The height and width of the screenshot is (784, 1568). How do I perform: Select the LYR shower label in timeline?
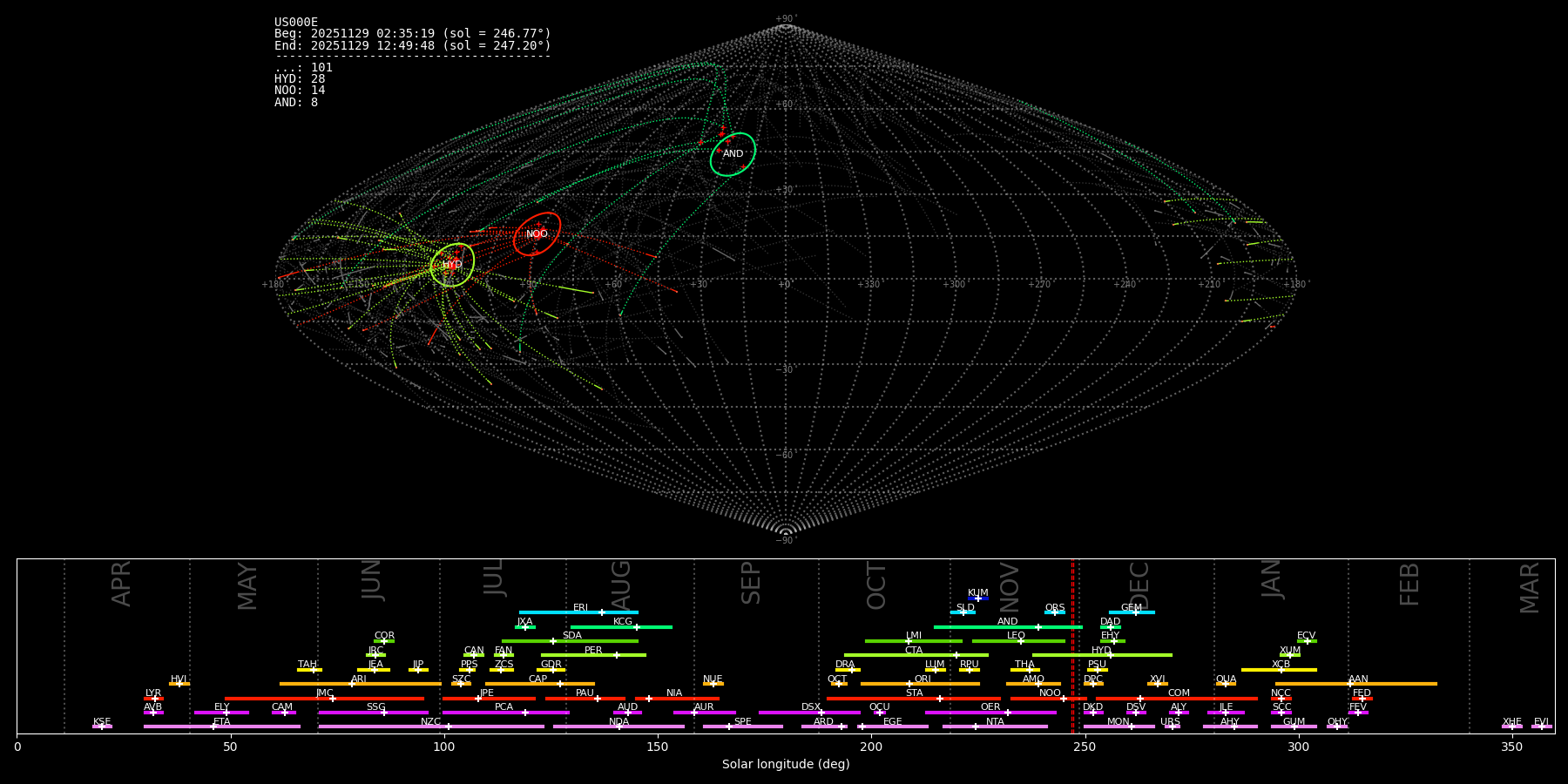click(152, 693)
